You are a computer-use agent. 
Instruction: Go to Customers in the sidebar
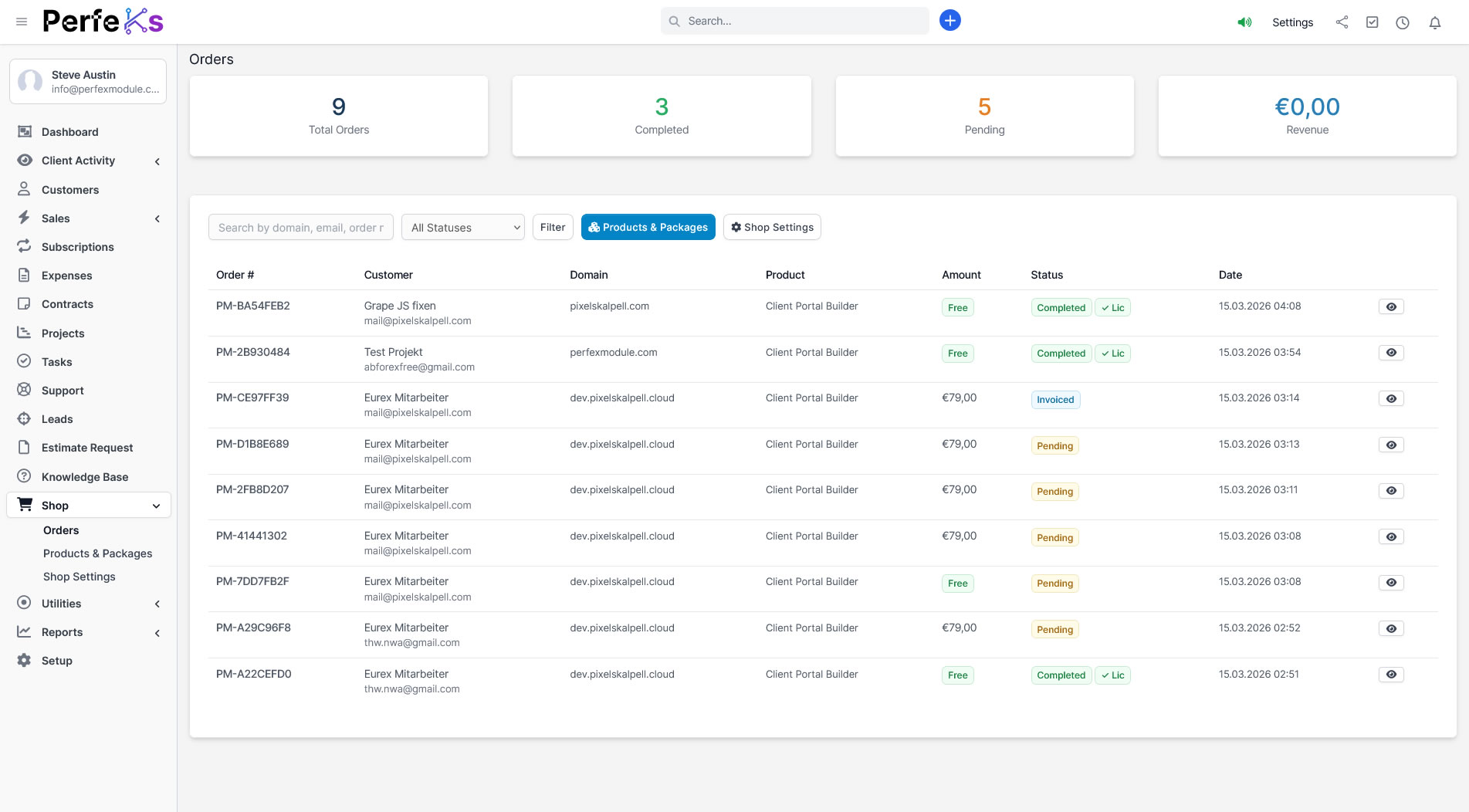(x=70, y=190)
